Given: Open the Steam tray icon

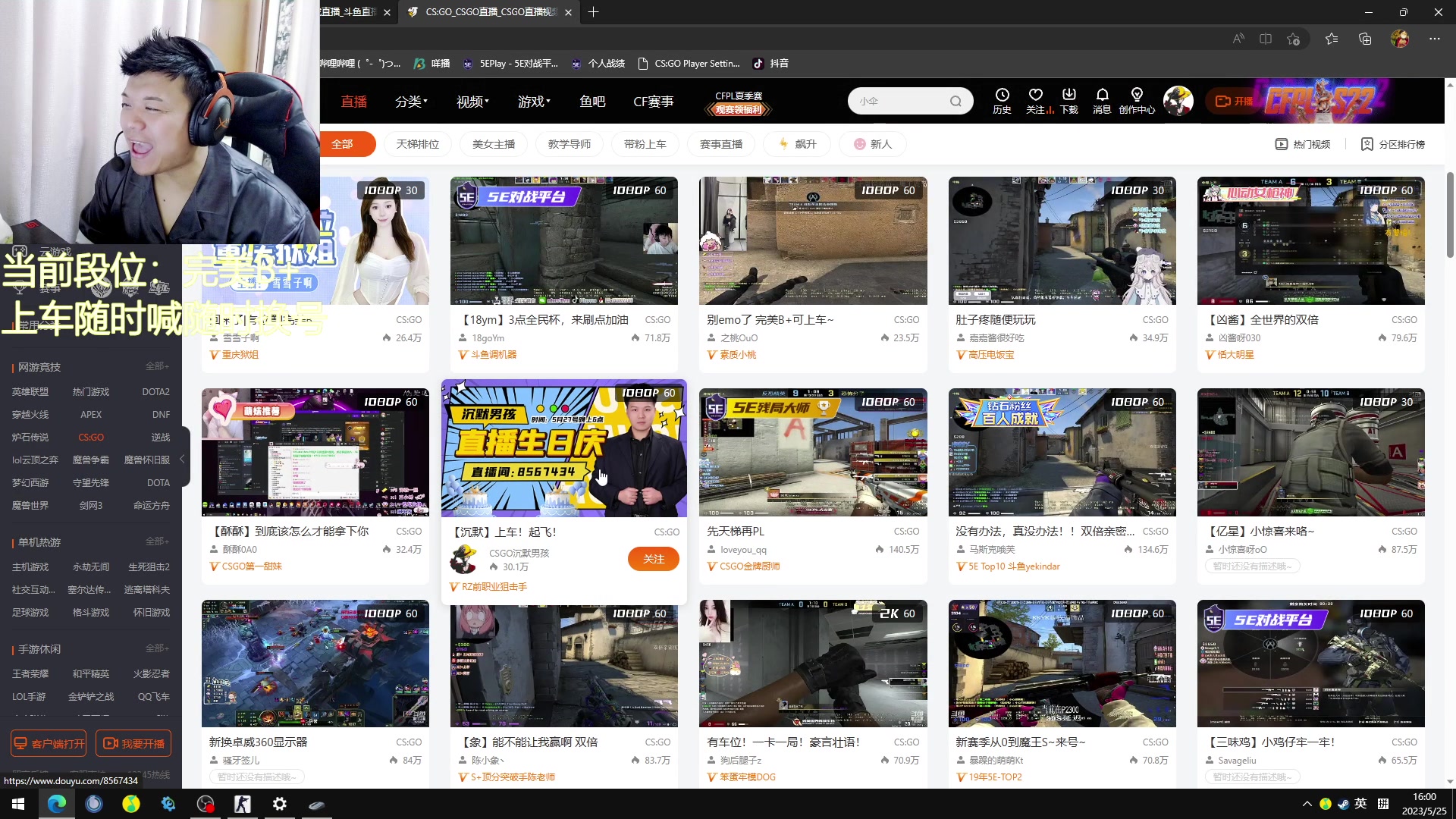Looking at the screenshot, I should click(1343, 804).
